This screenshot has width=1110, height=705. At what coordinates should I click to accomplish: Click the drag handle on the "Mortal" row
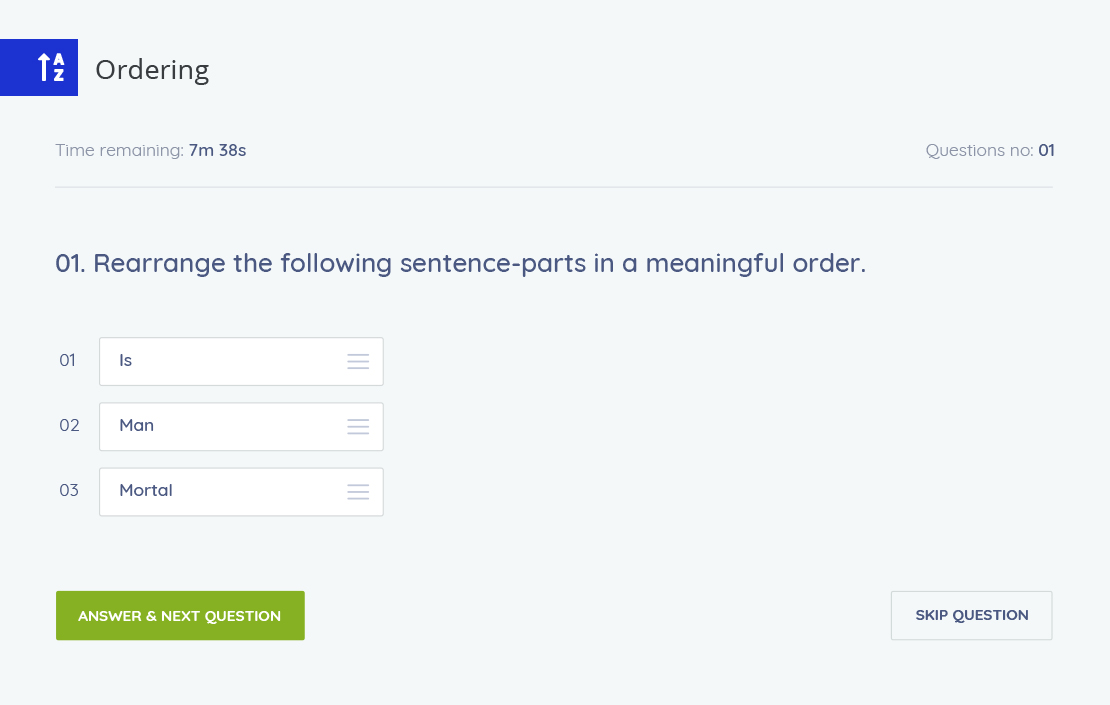[358, 492]
